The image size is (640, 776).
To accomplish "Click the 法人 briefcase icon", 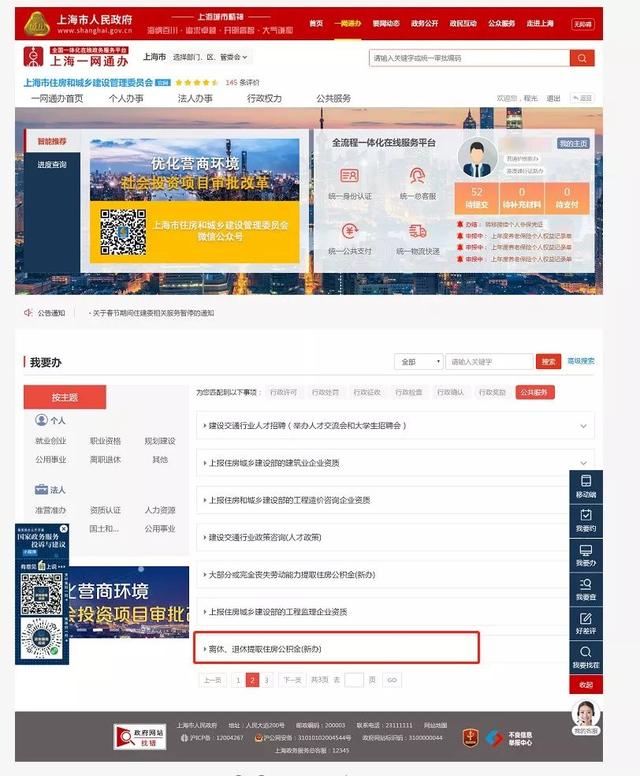I will 41,489.
